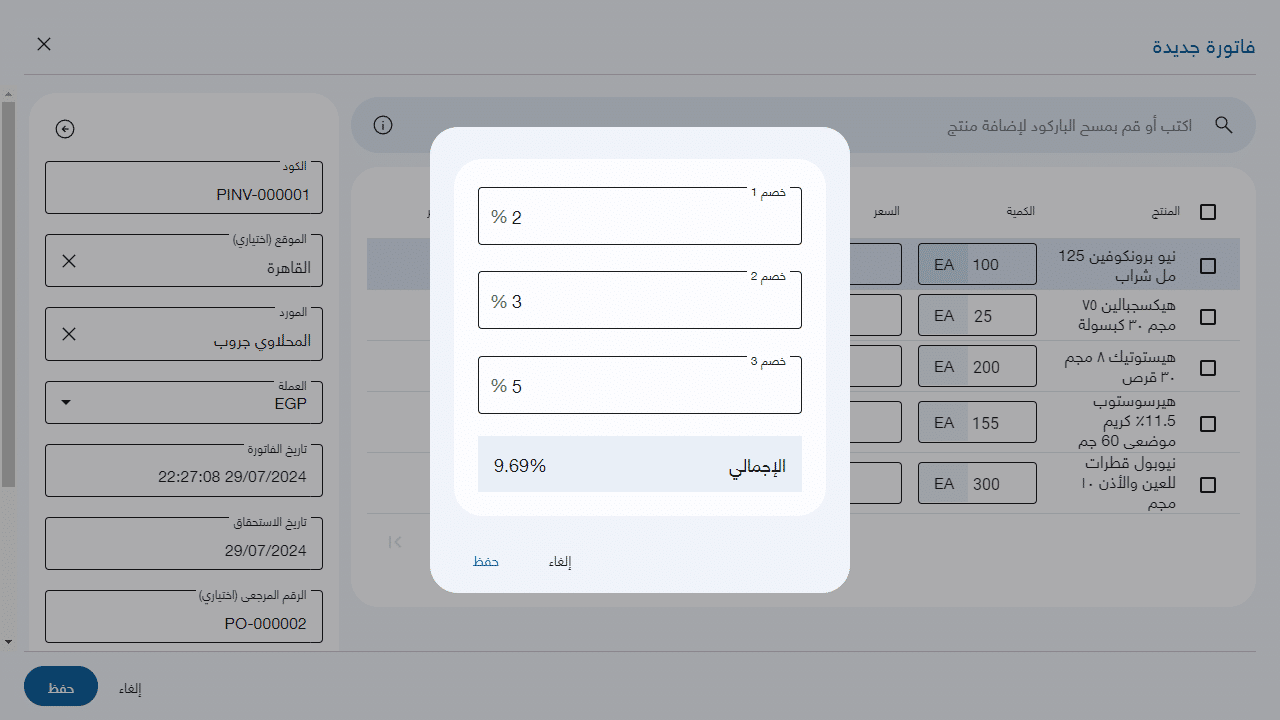Click the خصم 1 discount field

(x=640, y=216)
